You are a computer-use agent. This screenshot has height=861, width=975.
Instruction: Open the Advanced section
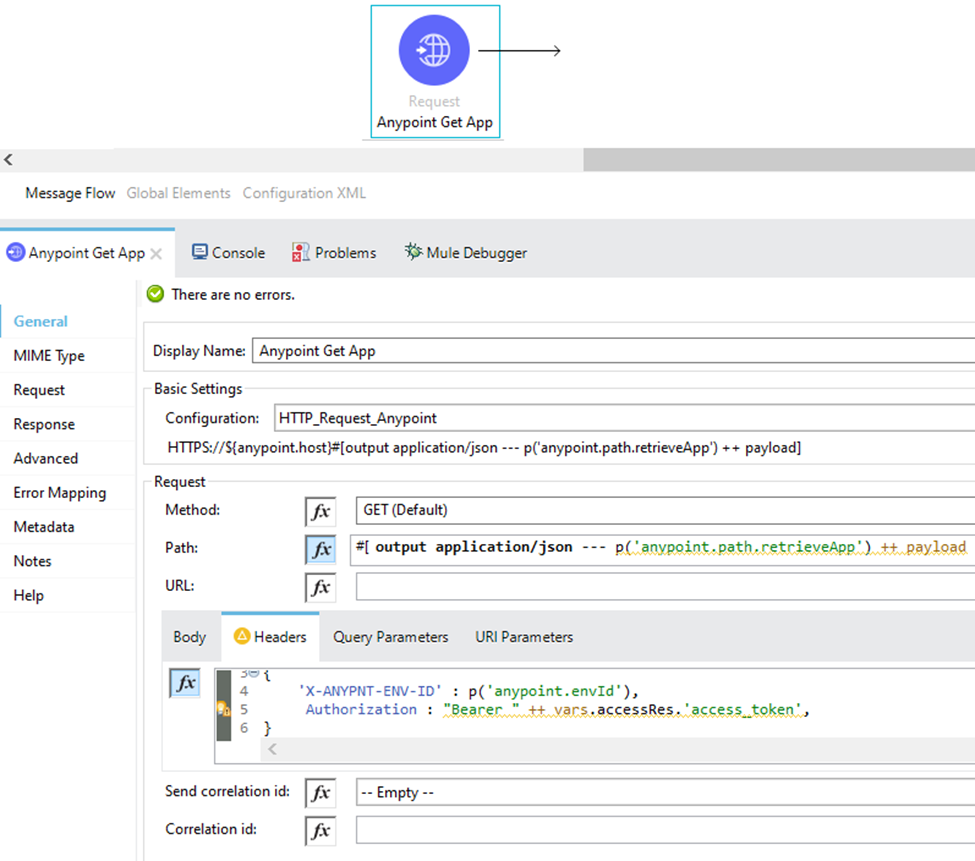pos(67,458)
